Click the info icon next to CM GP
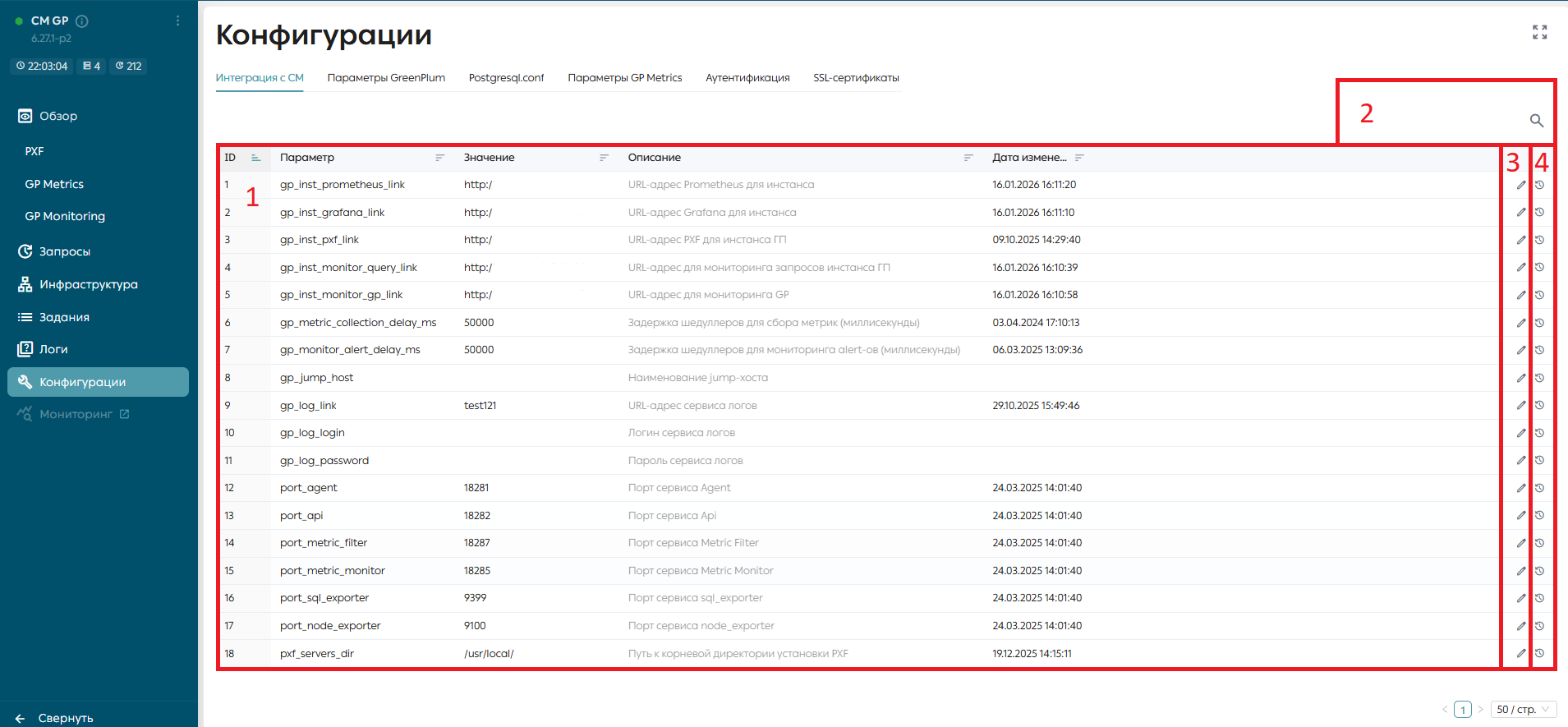This screenshot has height=727, width=1568. tap(82, 21)
